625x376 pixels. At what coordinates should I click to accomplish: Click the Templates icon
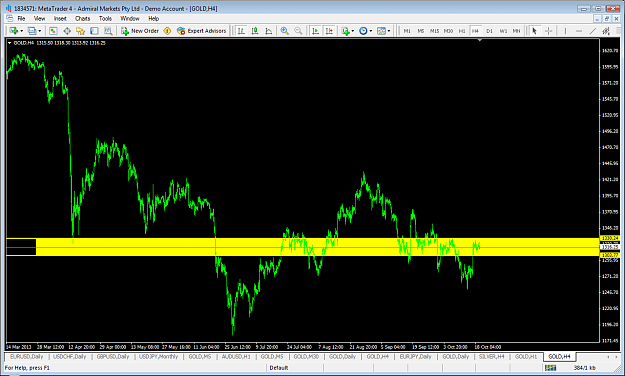381,31
